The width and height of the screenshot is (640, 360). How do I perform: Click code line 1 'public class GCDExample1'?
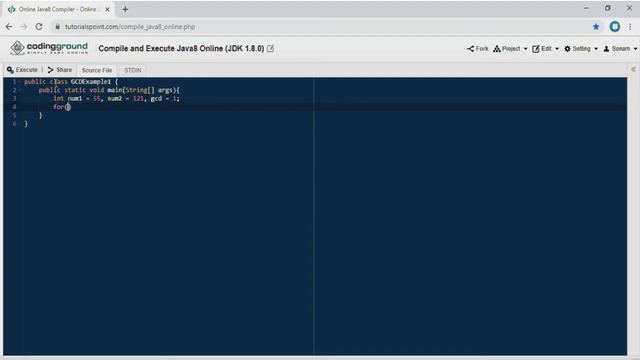point(71,82)
